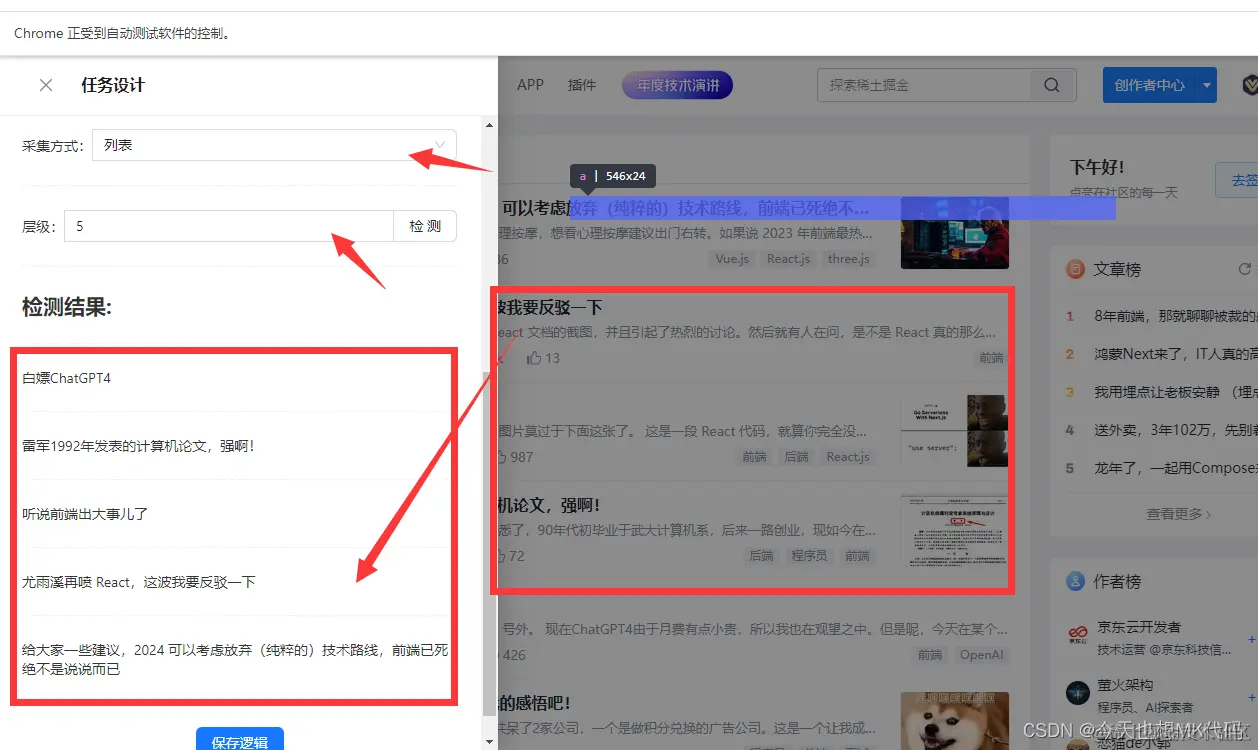Click the search magnifier icon
The height and width of the screenshot is (750, 1258).
[1051, 85]
